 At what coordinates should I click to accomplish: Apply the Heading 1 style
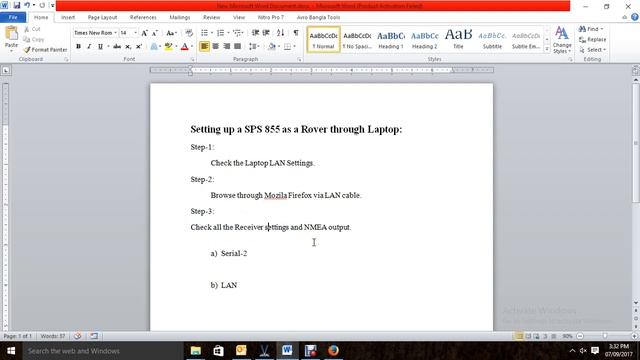(391, 40)
